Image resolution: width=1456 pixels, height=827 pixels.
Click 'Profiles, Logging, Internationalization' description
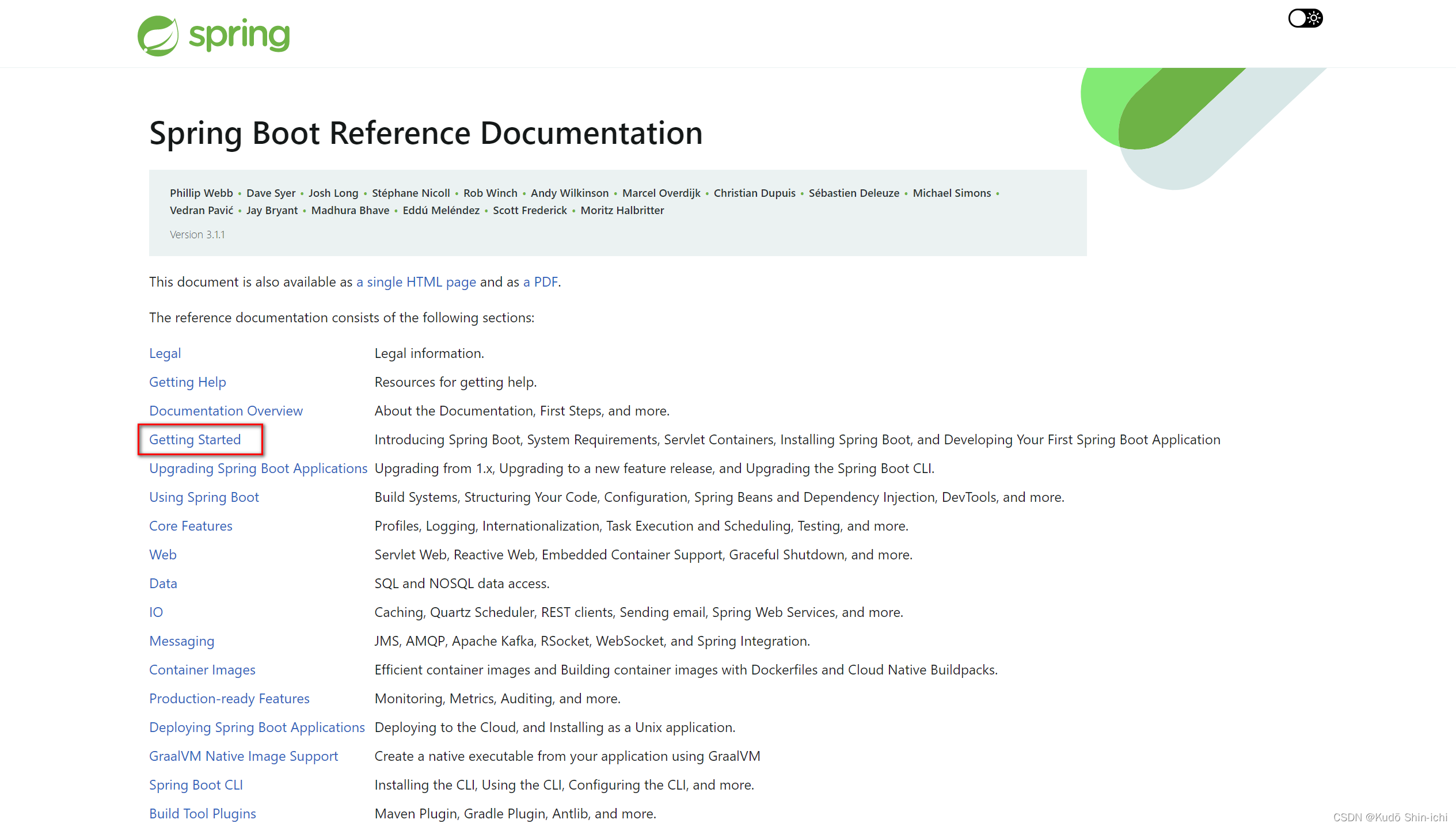[x=642, y=526]
